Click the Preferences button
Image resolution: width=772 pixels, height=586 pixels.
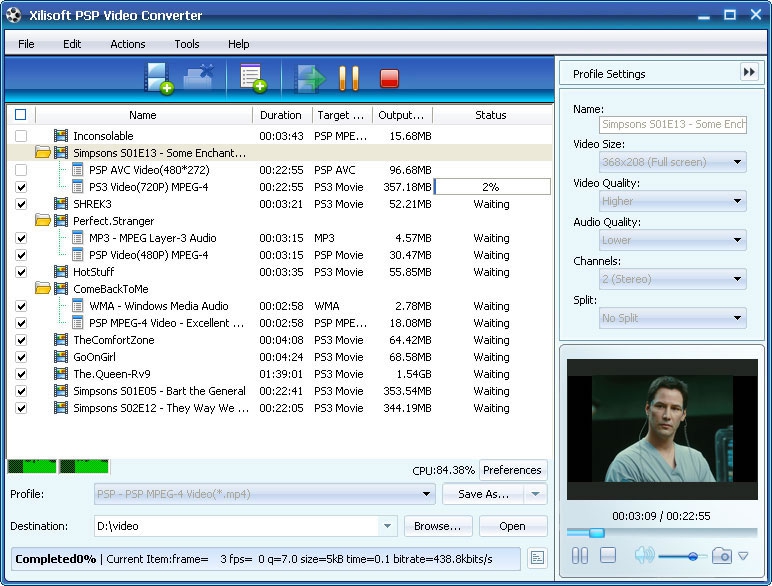(512, 470)
